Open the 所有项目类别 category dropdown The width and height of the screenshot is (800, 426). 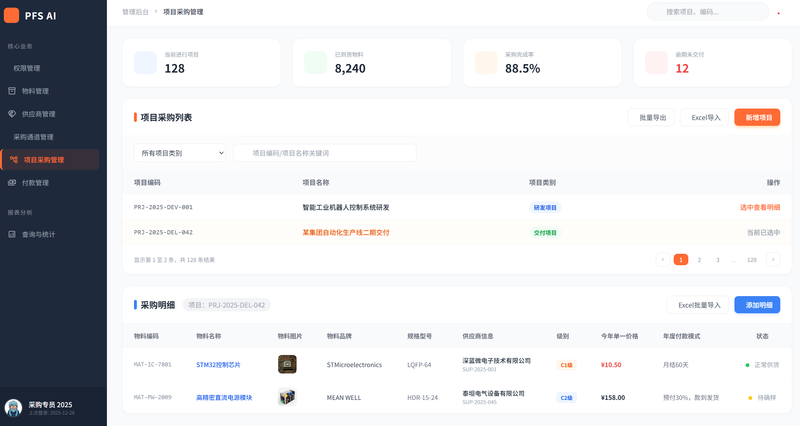click(x=180, y=153)
